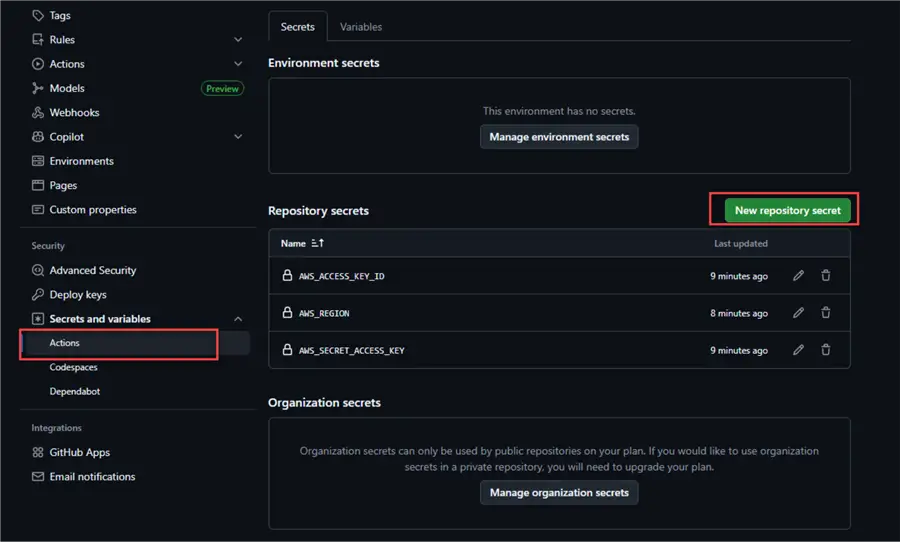The width and height of the screenshot is (900, 542).
Task: Expand the Copilot section chevron
Action: [x=238, y=137]
